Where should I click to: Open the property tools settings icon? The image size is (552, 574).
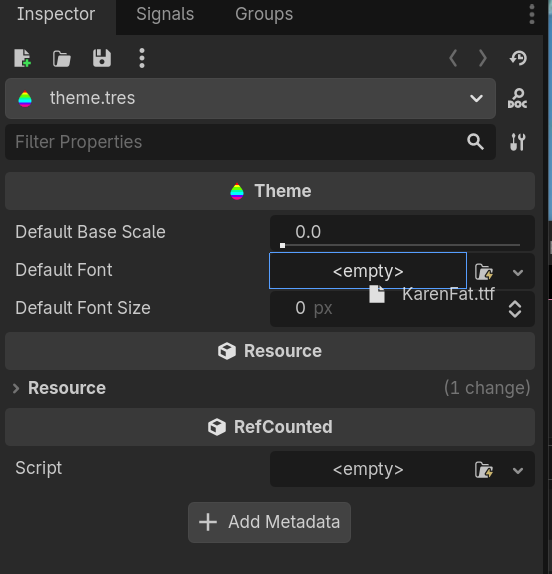point(518,142)
